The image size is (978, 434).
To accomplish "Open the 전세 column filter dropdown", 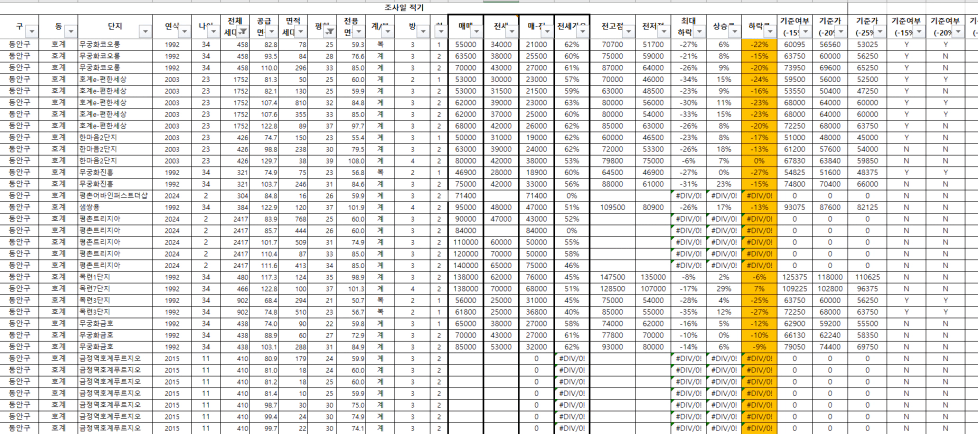I will 511,31.
